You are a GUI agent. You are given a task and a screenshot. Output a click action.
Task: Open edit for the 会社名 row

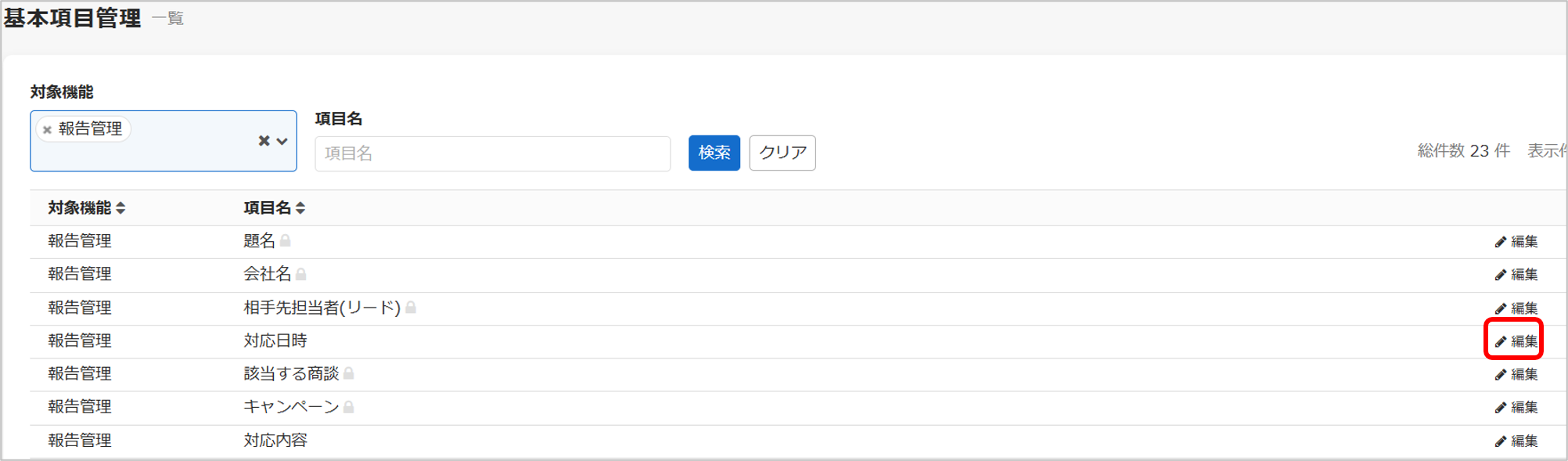1516,275
